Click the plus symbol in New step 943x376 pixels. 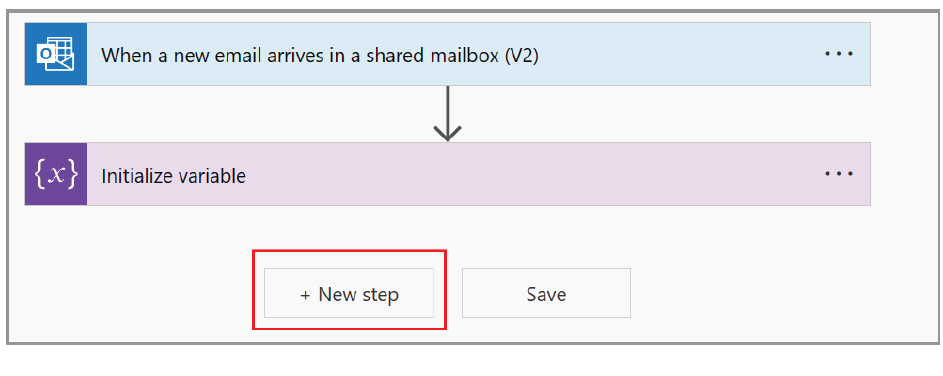306,295
